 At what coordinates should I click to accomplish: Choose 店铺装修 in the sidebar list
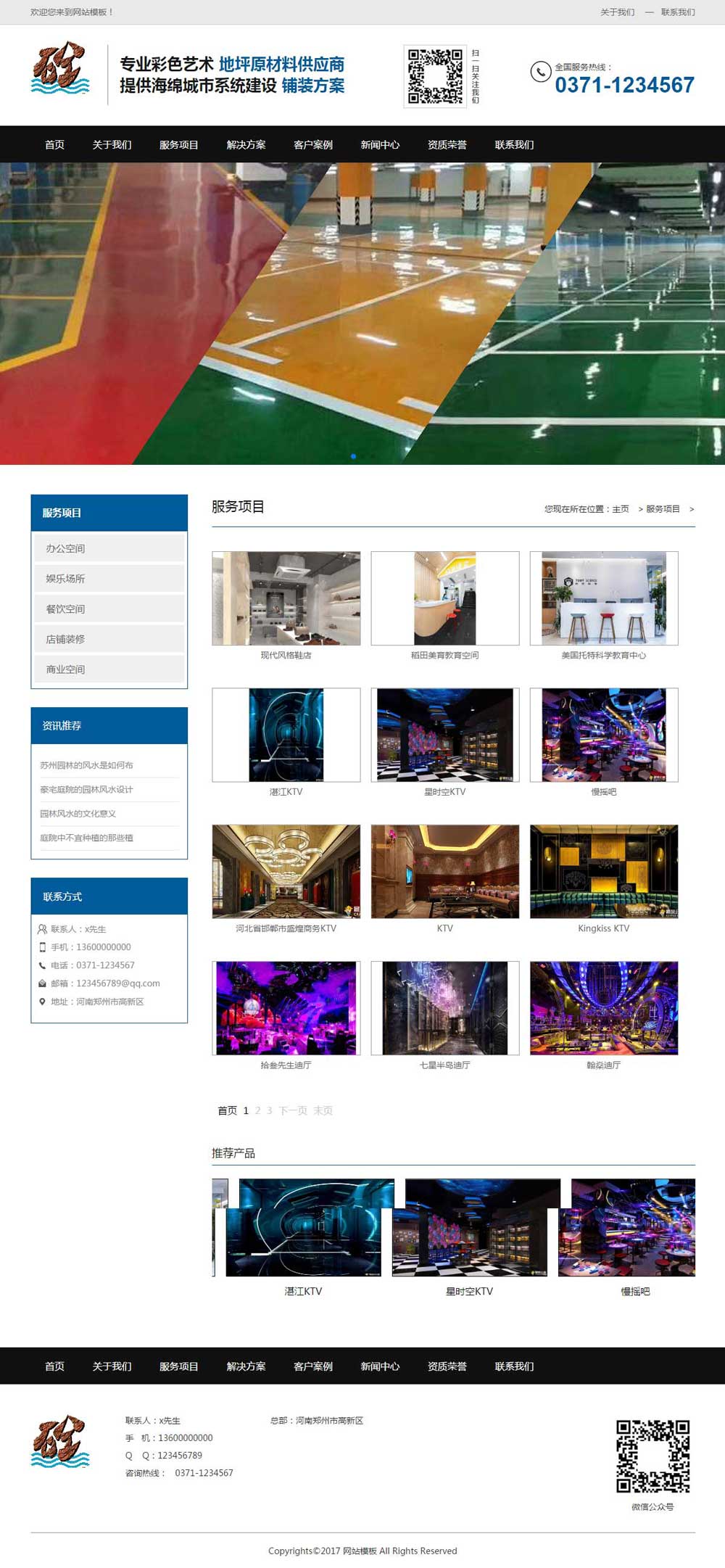109,639
